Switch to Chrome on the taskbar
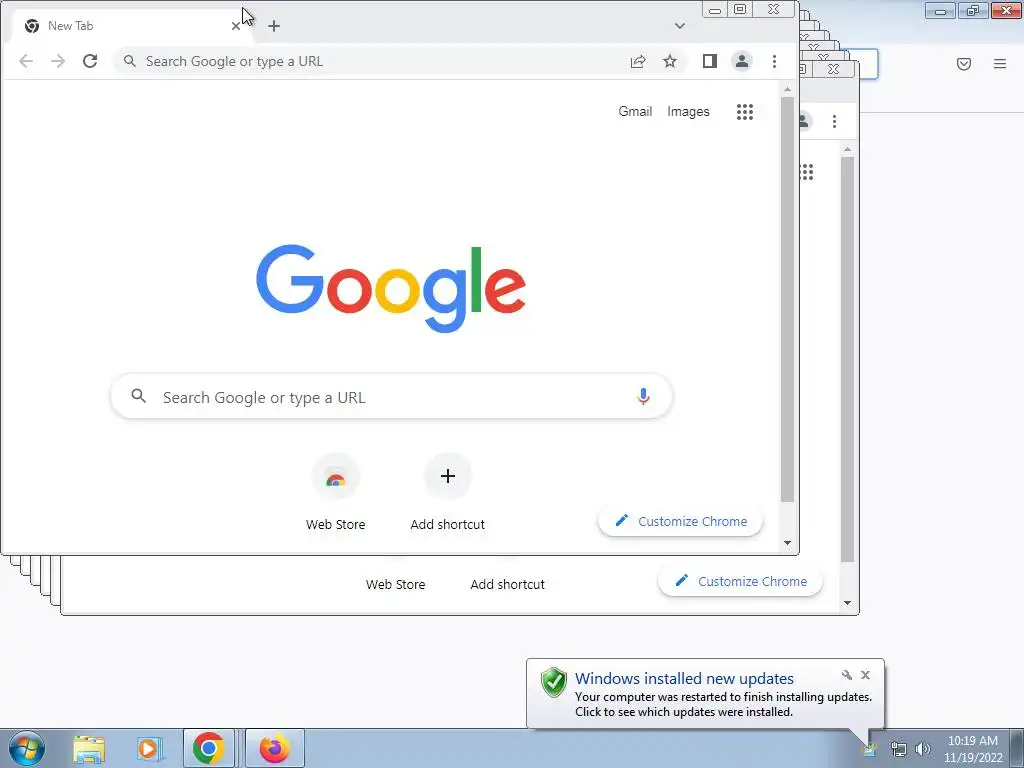Screen dimensions: 1024x768 pyautogui.click(x=209, y=748)
